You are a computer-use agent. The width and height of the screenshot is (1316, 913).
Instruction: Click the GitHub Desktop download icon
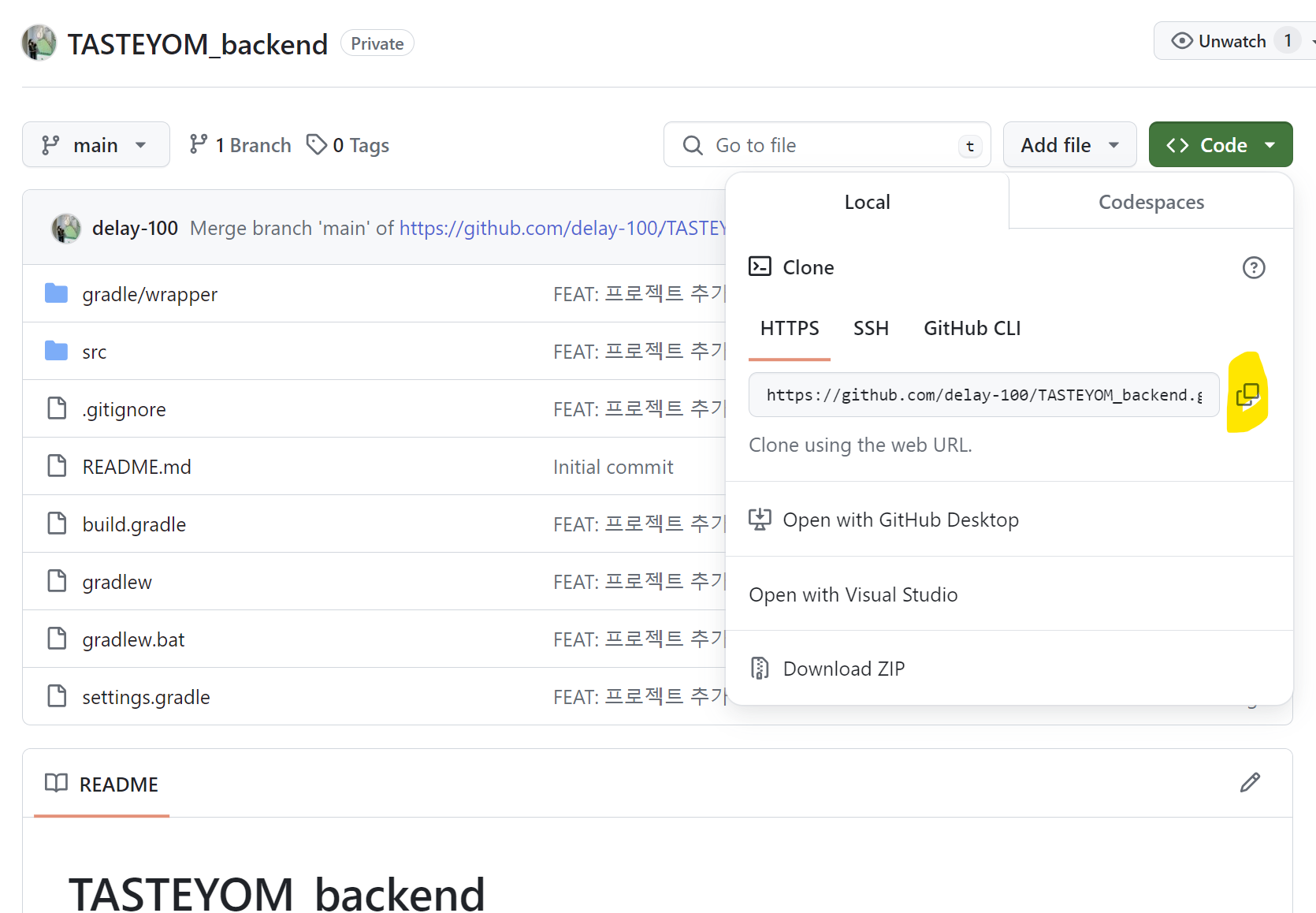coord(760,519)
